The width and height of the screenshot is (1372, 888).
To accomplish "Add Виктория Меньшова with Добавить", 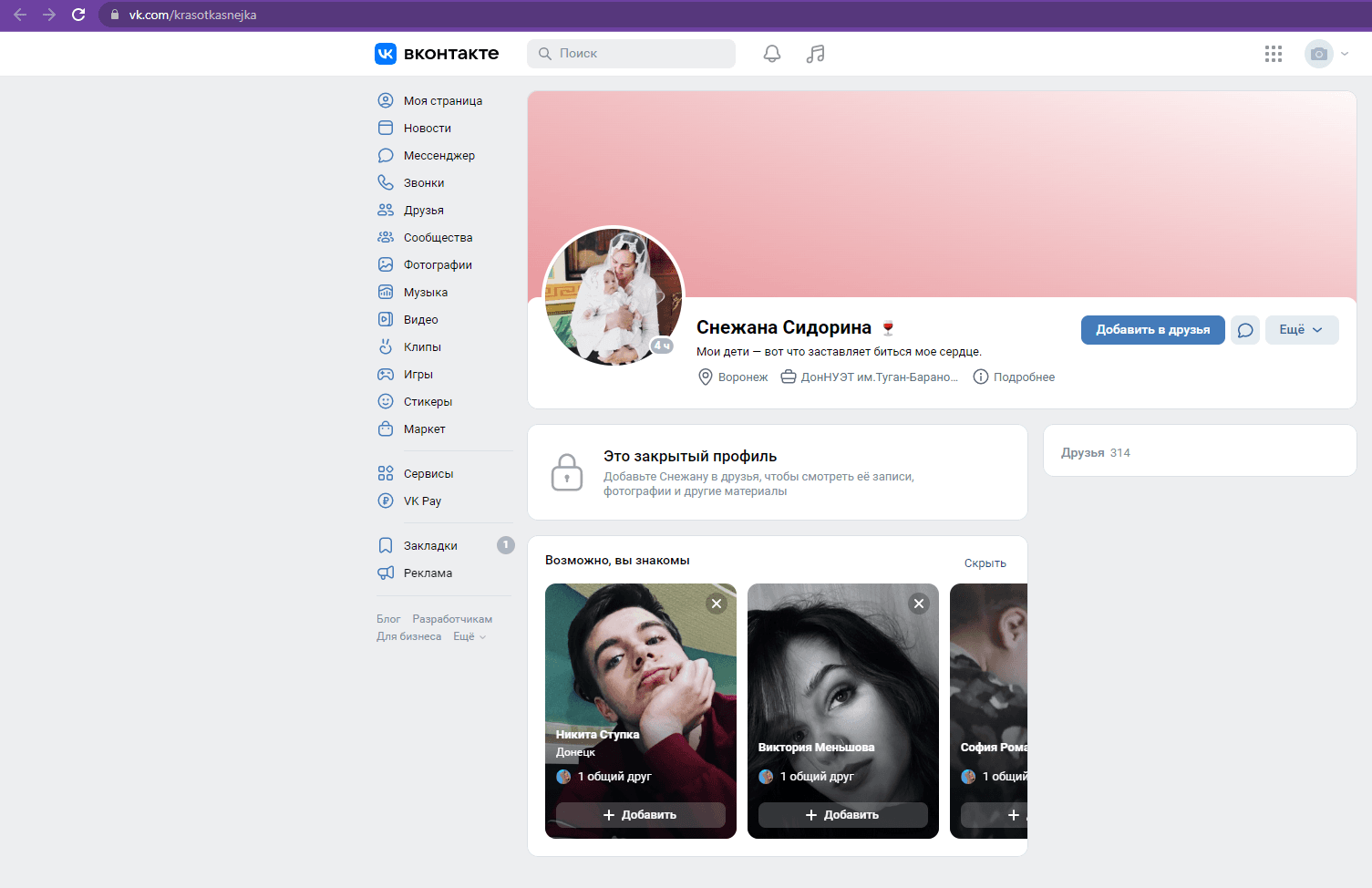I will point(843,815).
